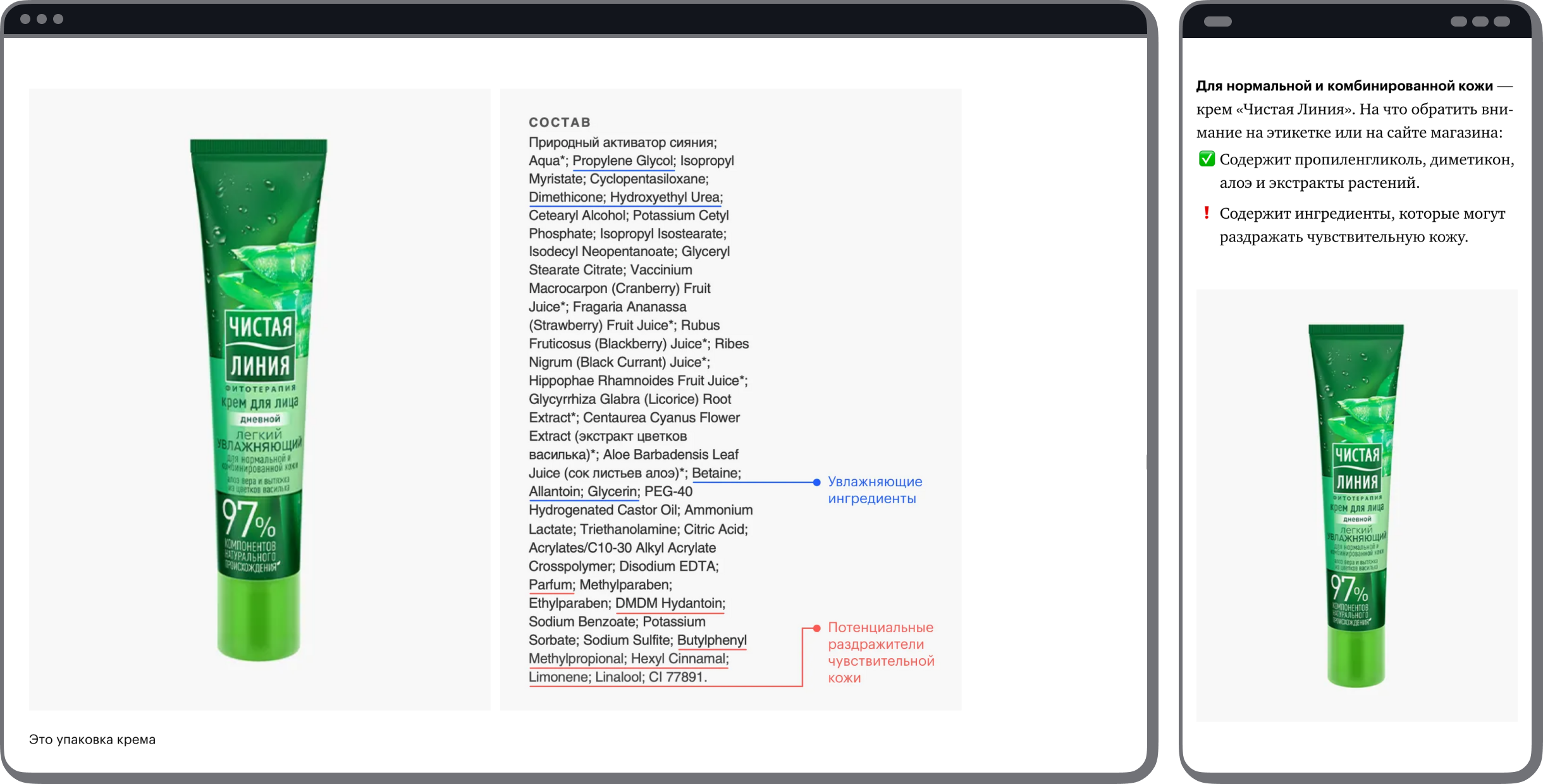Click the pill indicator on the mobile frame
The width and height of the screenshot is (1543, 784).
point(1217,21)
